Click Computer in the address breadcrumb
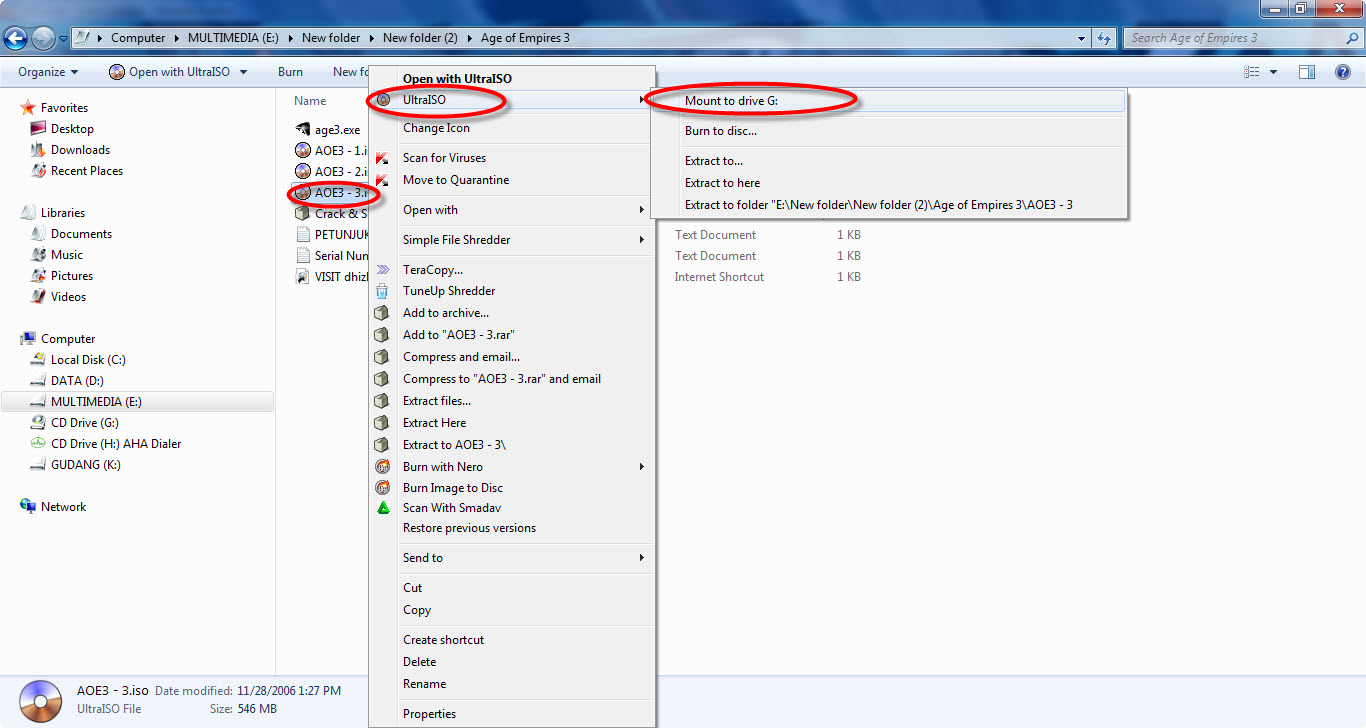The height and width of the screenshot is (728, 1366). (138, 38)
